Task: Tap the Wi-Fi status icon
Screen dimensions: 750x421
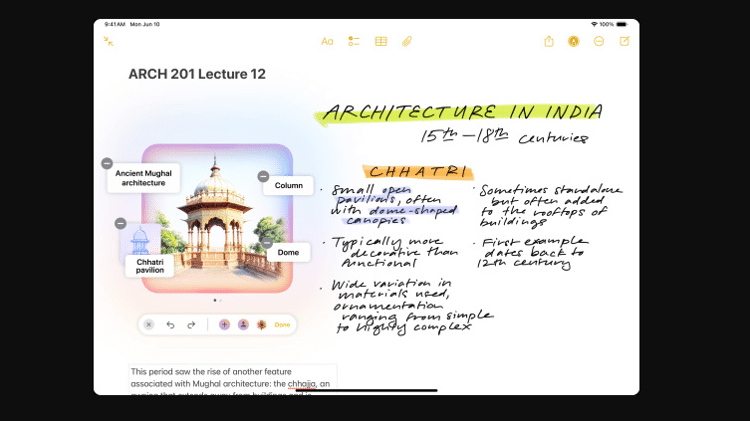Action: [x=594, y=24]
